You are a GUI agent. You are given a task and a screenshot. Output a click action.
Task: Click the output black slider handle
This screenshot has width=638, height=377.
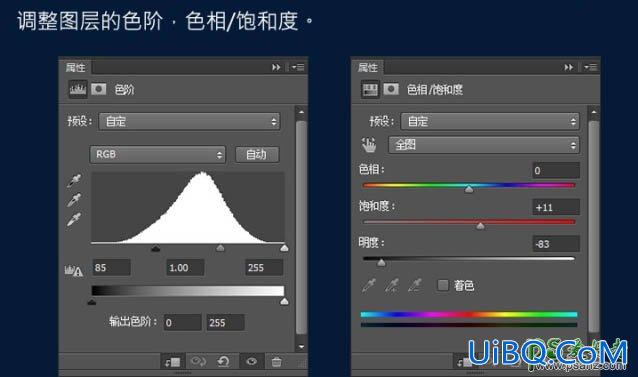coord(92,301)
